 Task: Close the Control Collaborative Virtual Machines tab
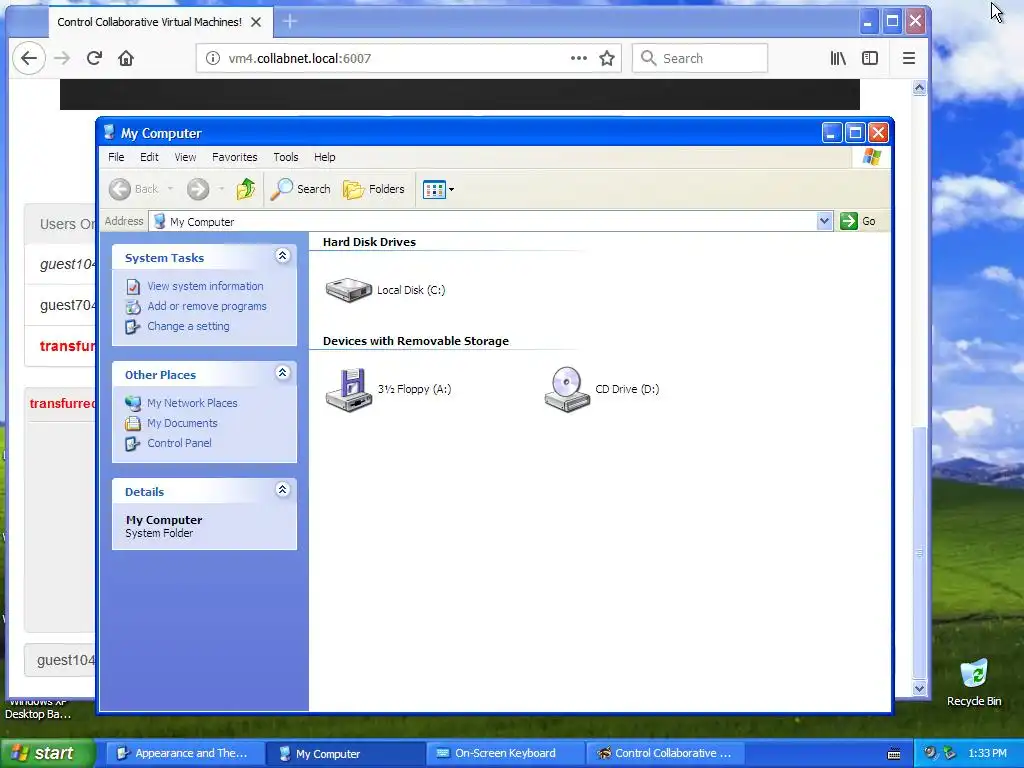point(256,22)
